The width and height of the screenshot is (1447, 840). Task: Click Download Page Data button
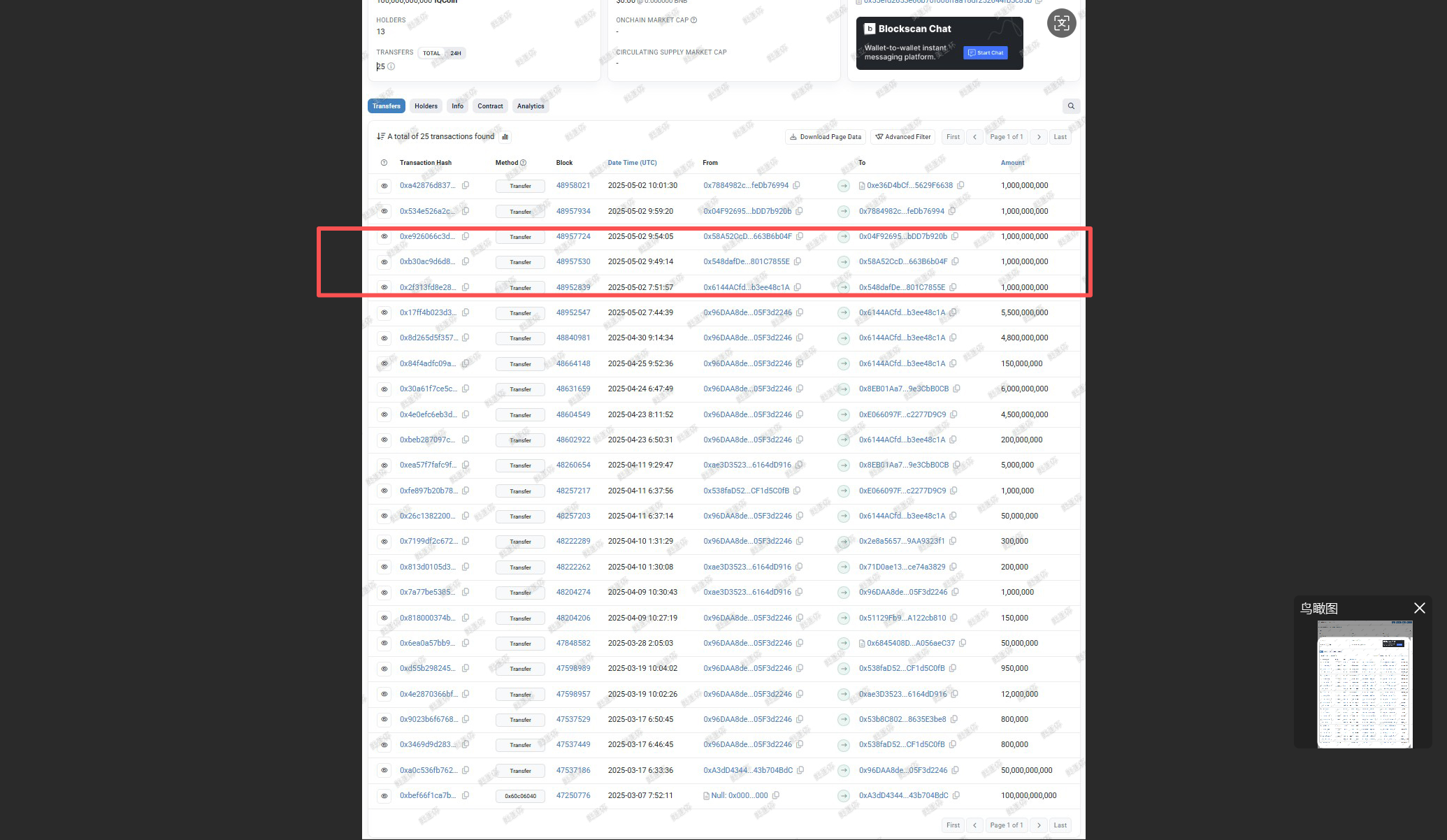coord(825,137)
